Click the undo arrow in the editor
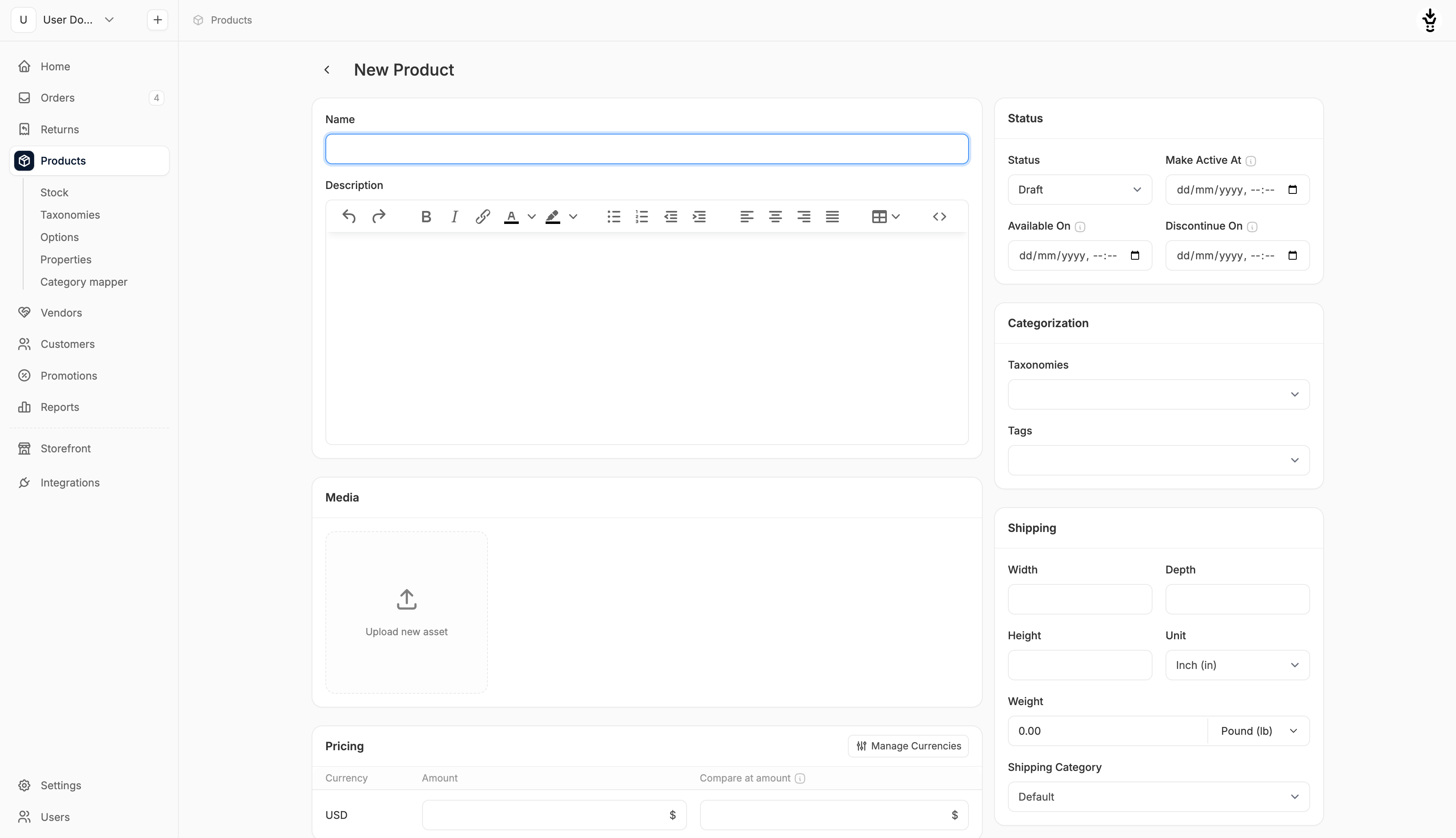 click(x=349, y=217)
